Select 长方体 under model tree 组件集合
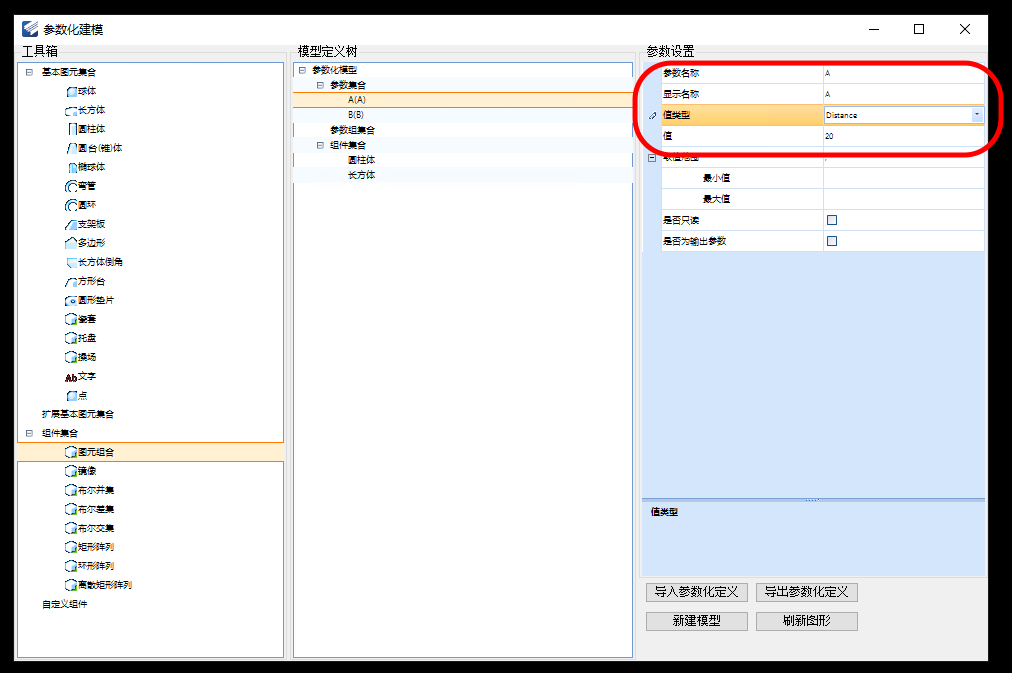The height and width of the screenshot is (673, 1012). tap(361, 175)
